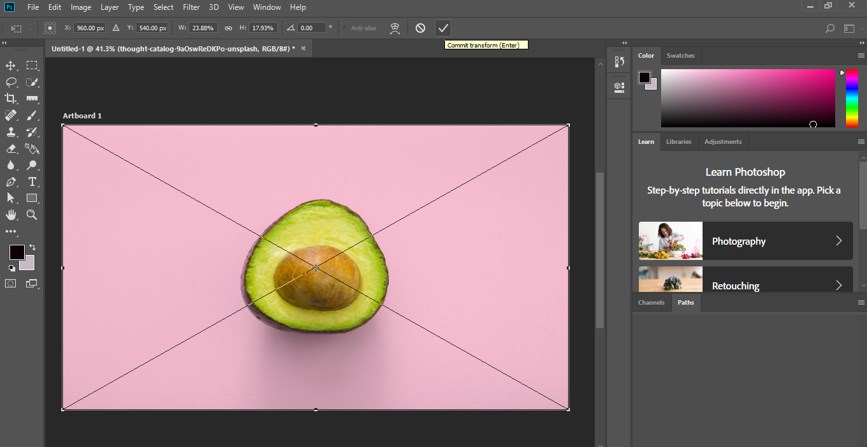Image resolution: width=867 pixels, height=447 pixels.
Task: Activate the Zoom tool in toolbar
Action: click(x=32, y=215)
